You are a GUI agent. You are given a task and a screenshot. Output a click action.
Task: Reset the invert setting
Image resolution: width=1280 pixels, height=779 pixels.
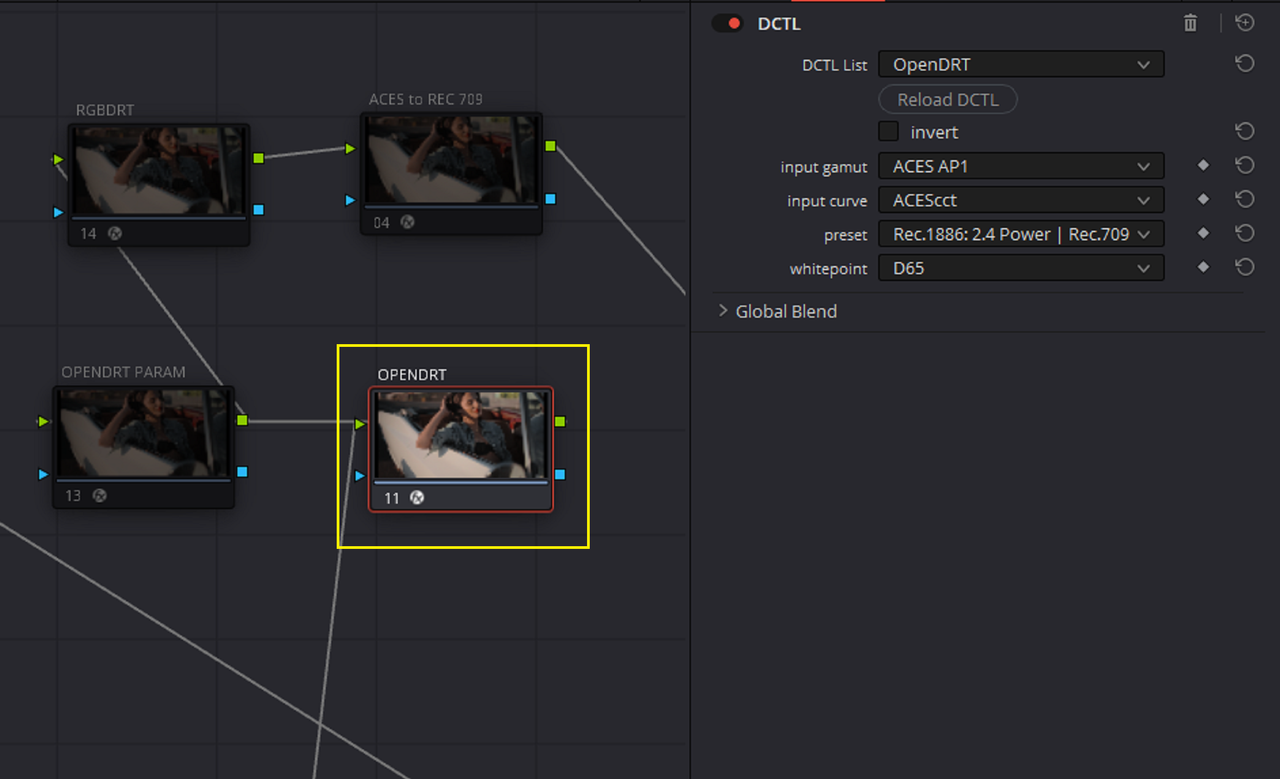[x=1245, y=131]
